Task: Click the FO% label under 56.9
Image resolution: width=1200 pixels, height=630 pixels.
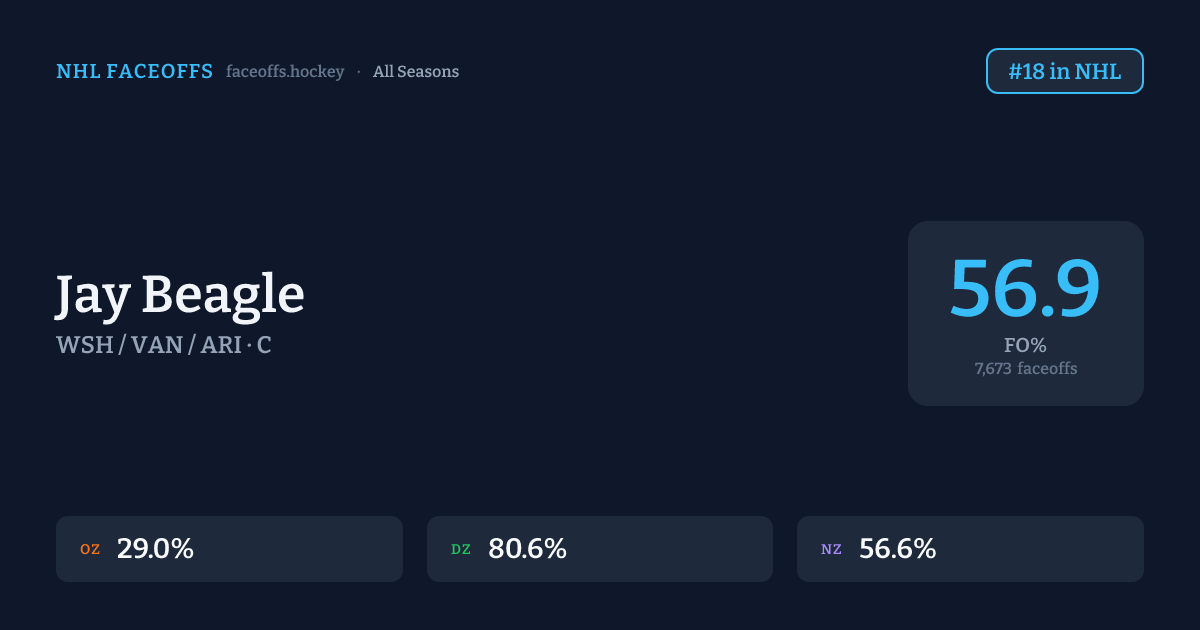Action: [1025, 345]
